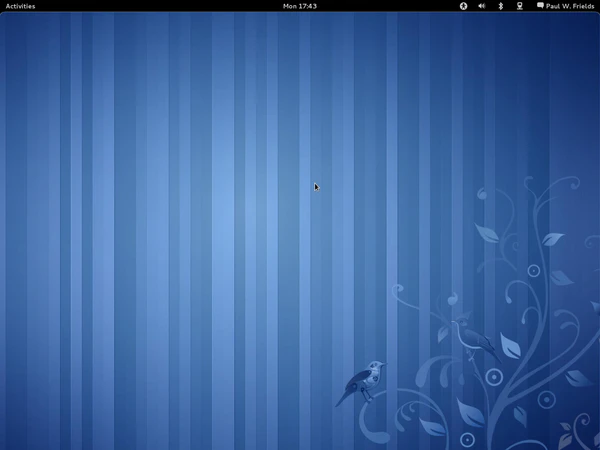
Task: Click the 'Mon' day text in the top bar
Action: [290, 6]
